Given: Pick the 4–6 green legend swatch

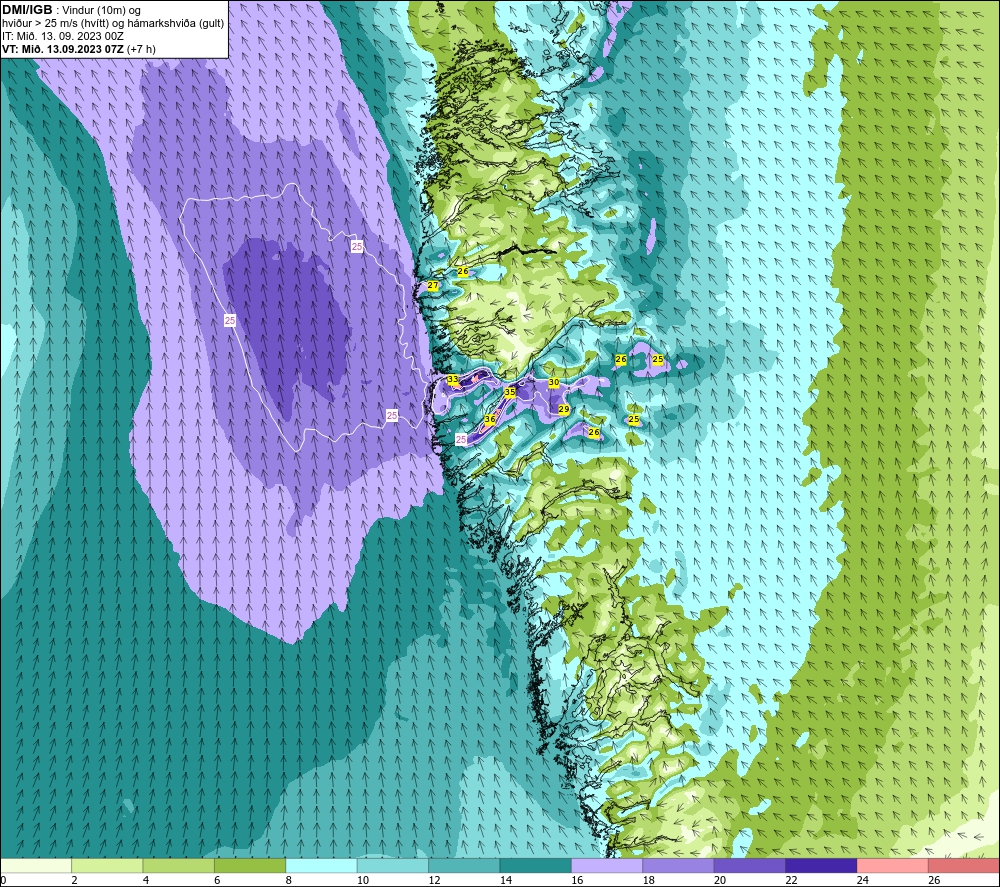Looking at the screenshot, I should [x=179, y=865].
